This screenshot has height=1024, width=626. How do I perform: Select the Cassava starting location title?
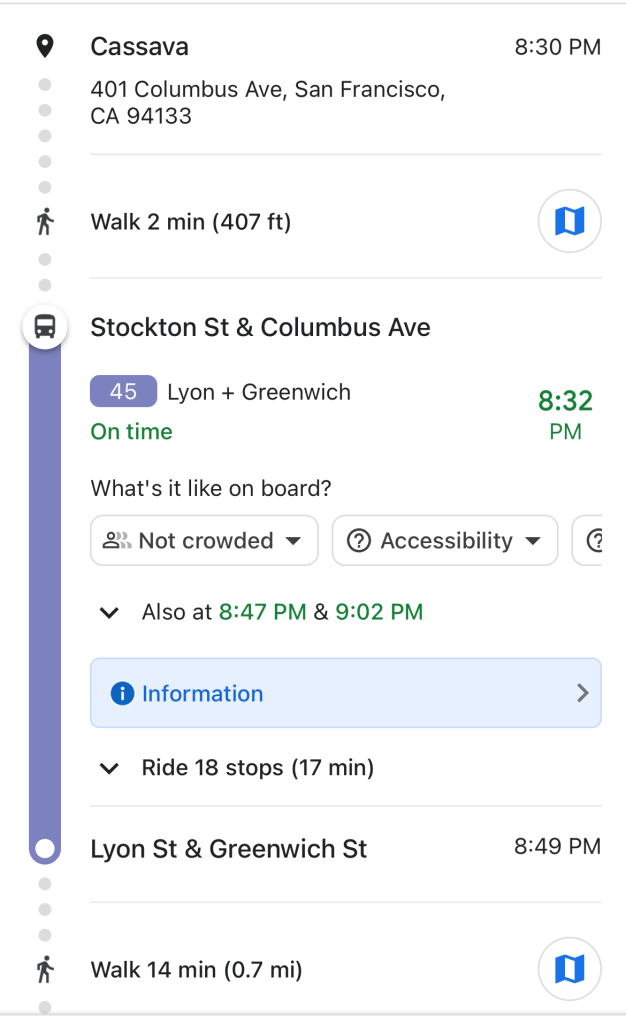[139, 47]
